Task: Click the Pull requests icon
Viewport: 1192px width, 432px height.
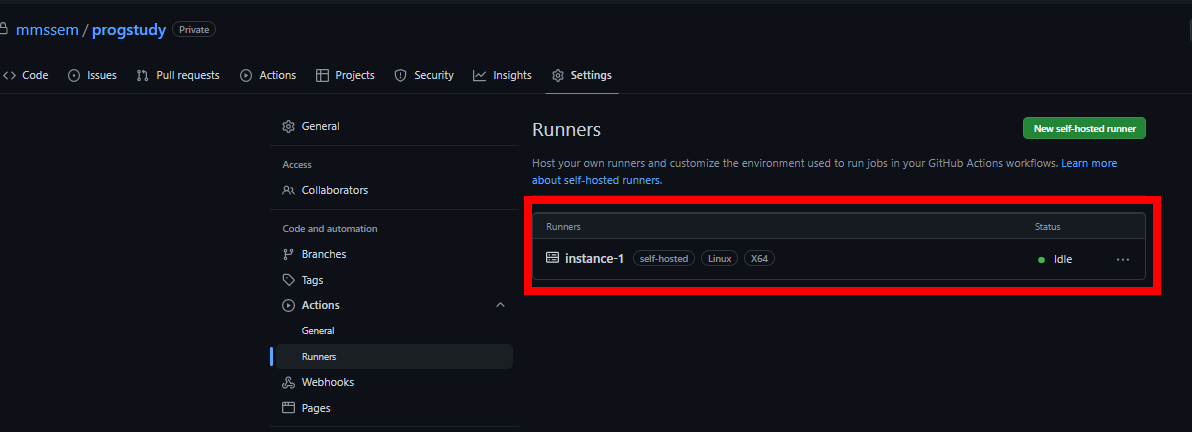Action: click(x=142, y=75)
